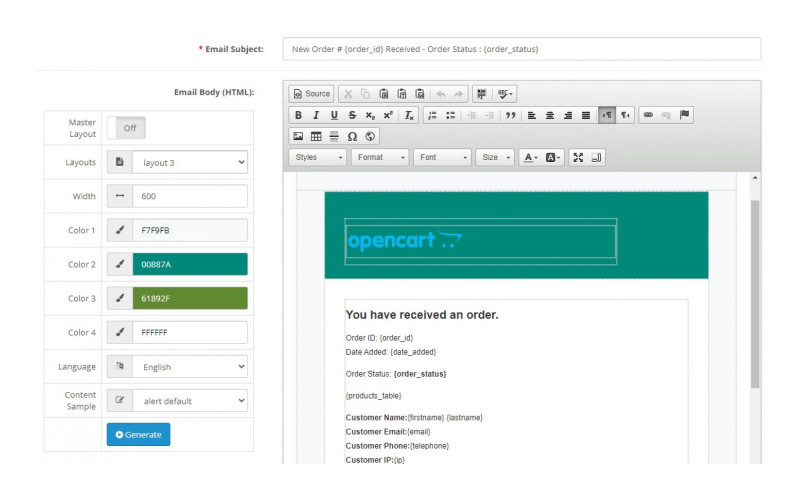The height and width of the screenshot is (500, 800).
Task: Click the Color 4 FFFFFF field
Action: [190, 333]
